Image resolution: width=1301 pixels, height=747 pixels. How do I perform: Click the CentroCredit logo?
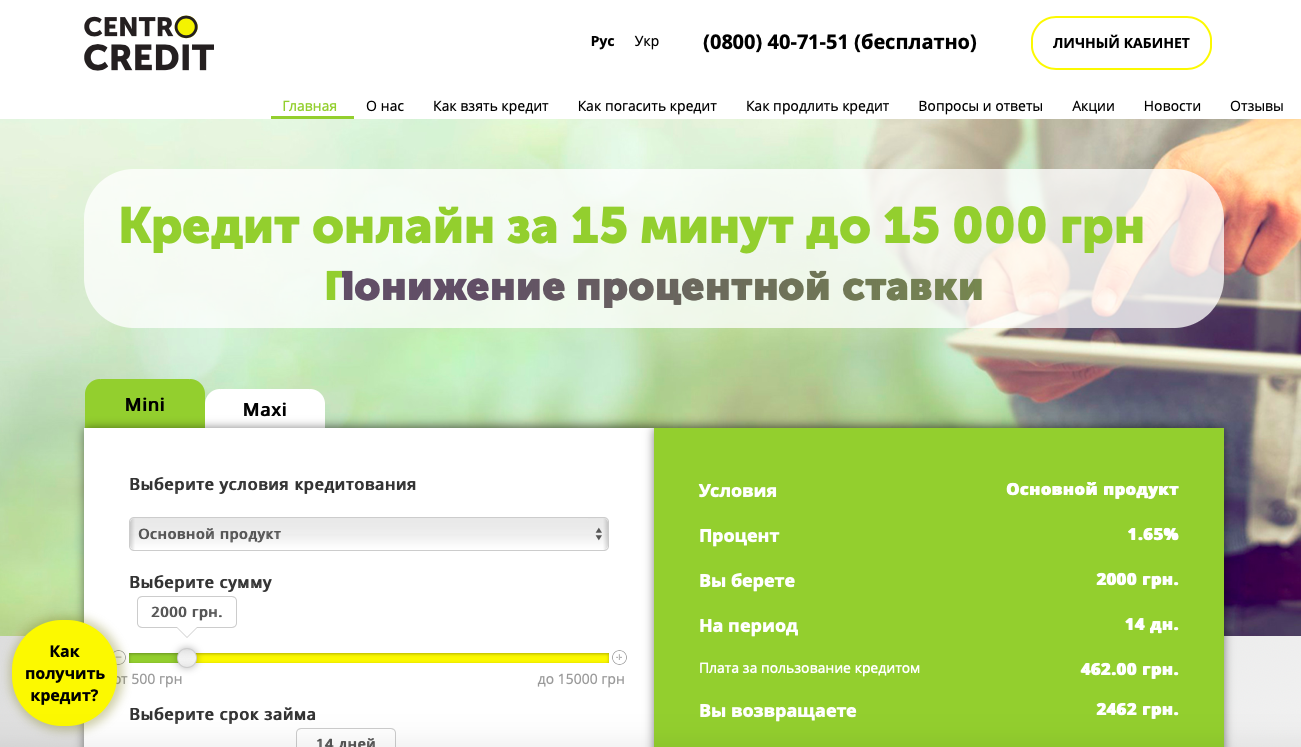point(148,42)
